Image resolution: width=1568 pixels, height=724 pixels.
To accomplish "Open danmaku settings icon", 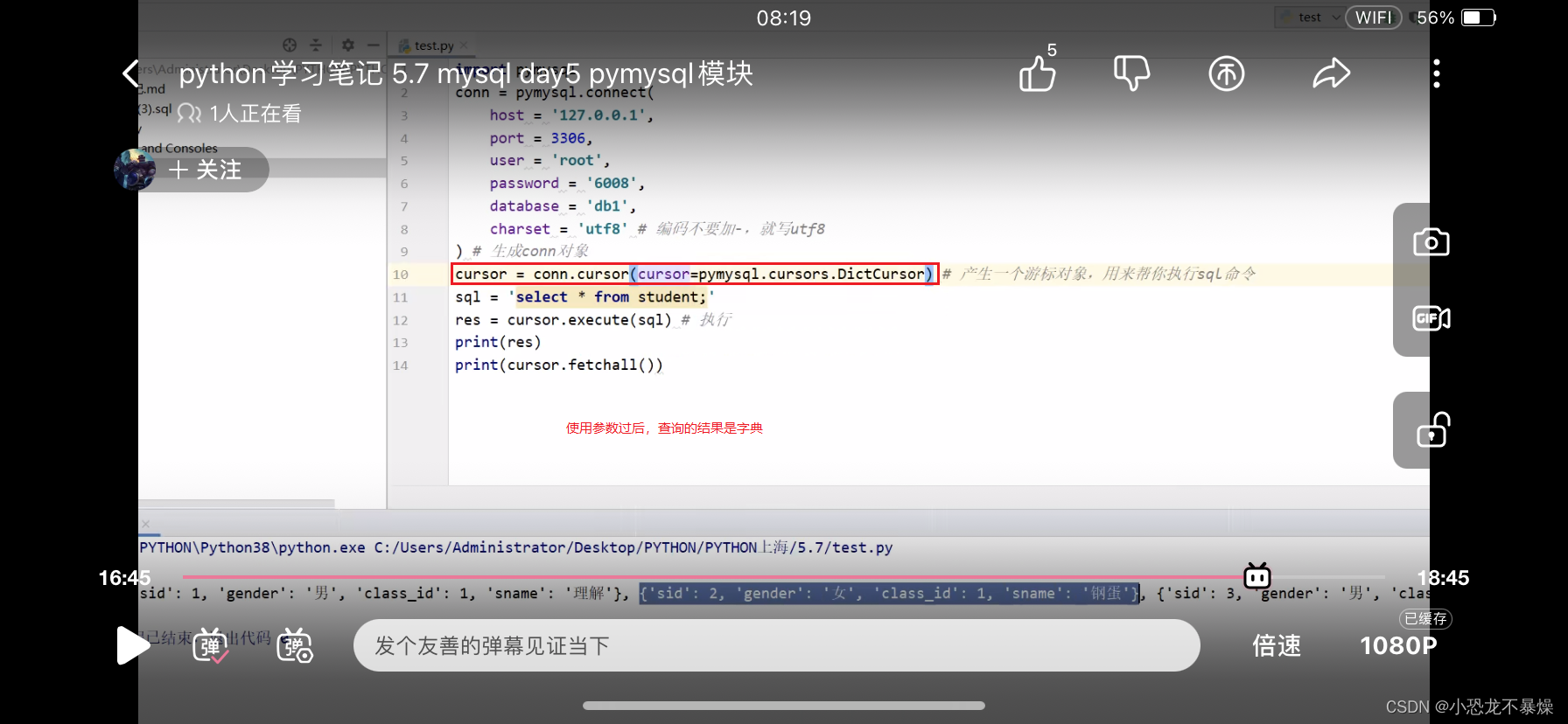I will coord(295,645).
